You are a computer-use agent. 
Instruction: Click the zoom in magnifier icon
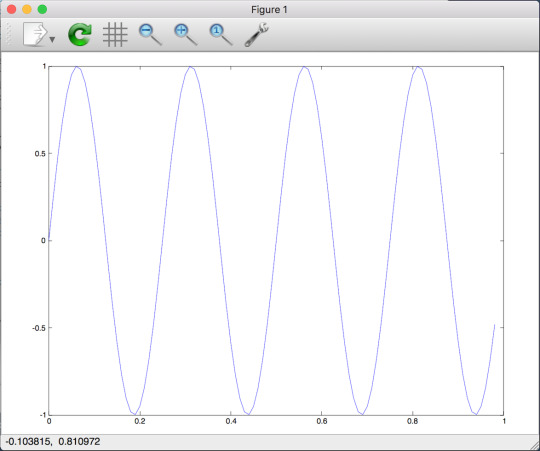[186, 34]
